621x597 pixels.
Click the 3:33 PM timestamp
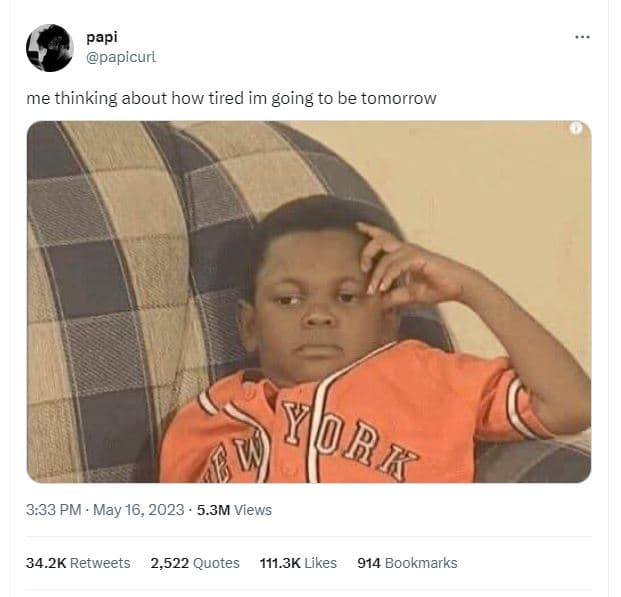(x=53, y=509)
